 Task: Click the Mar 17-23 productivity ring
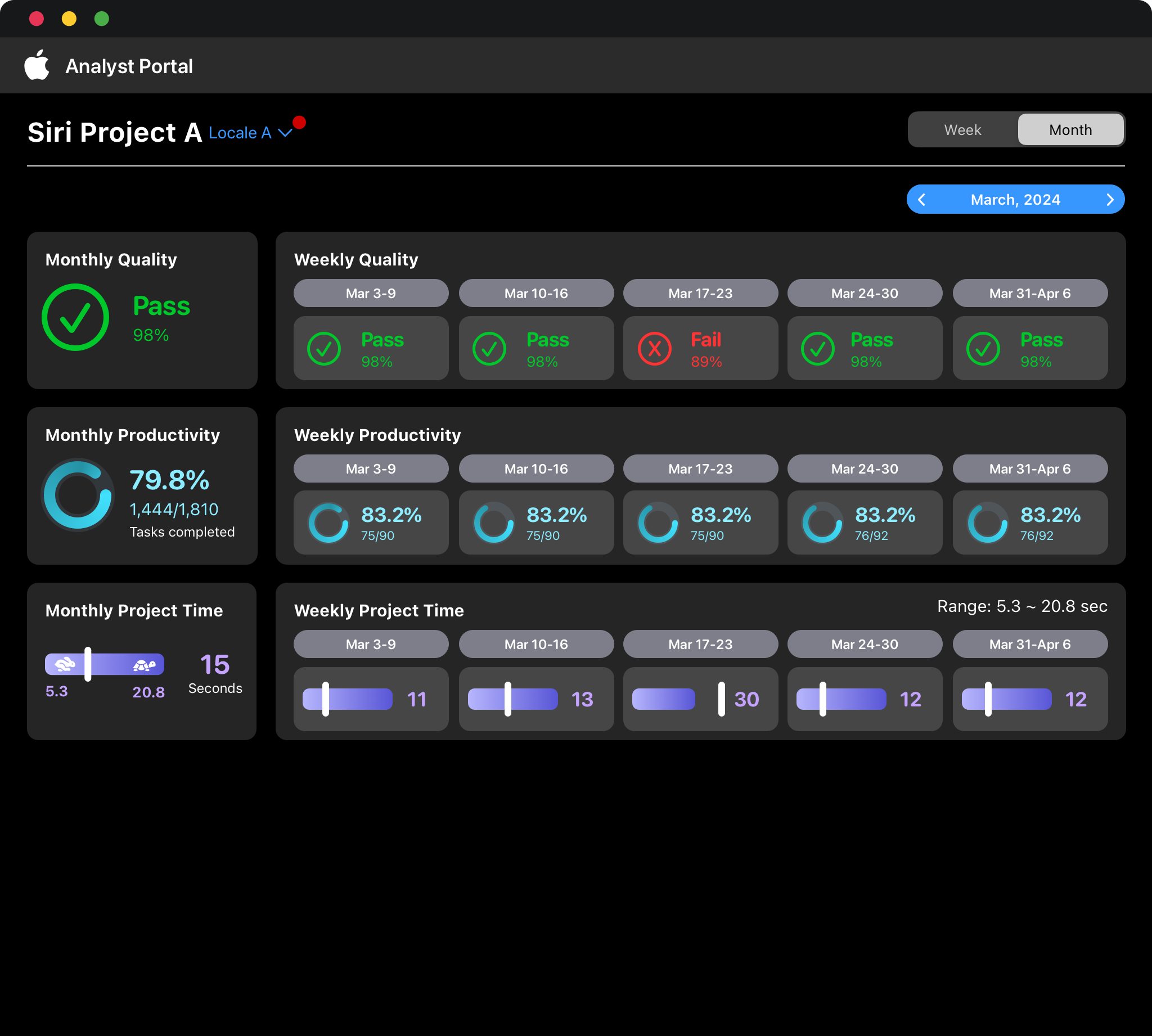point(658,522)
